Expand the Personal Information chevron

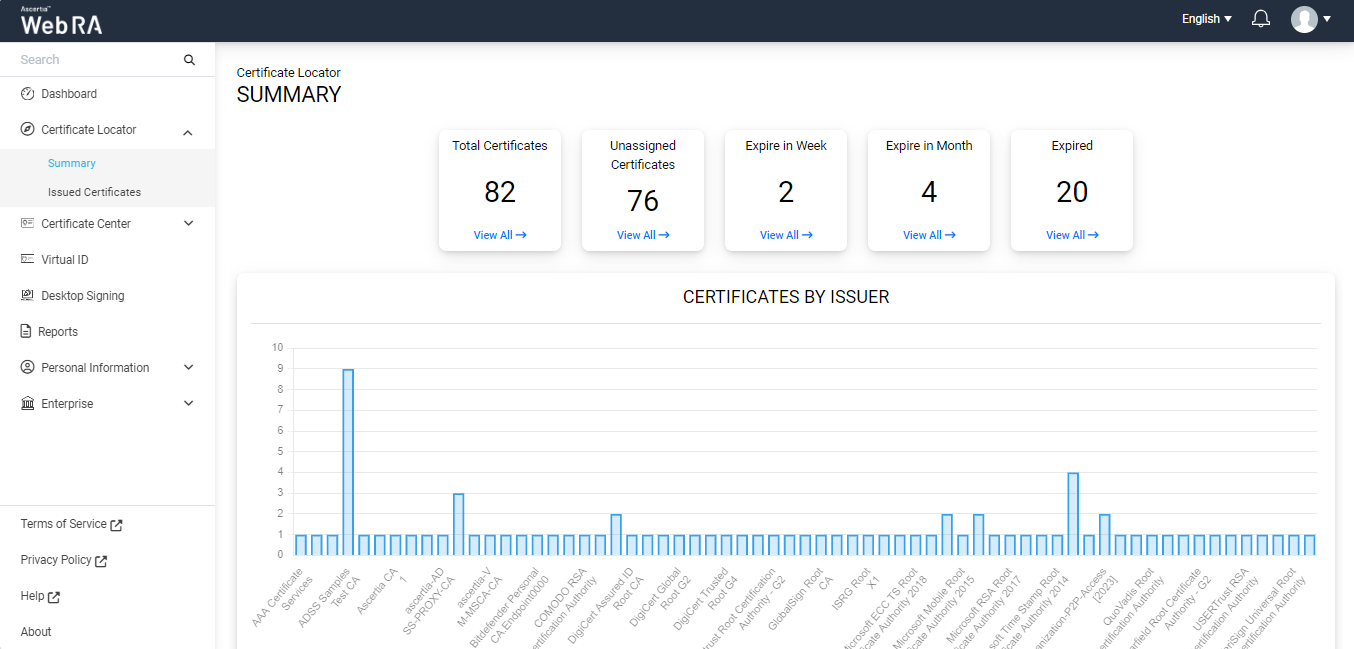click(188, 368)
